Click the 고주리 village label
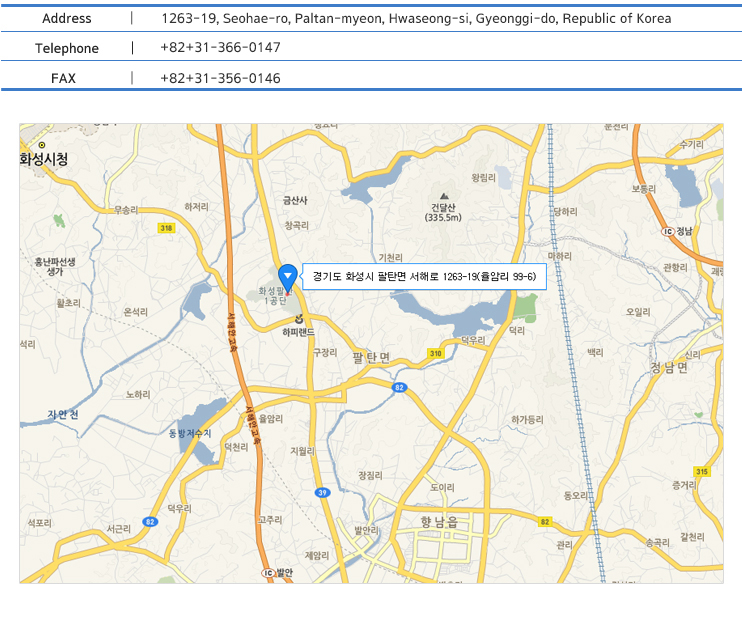 coord(270,520)
